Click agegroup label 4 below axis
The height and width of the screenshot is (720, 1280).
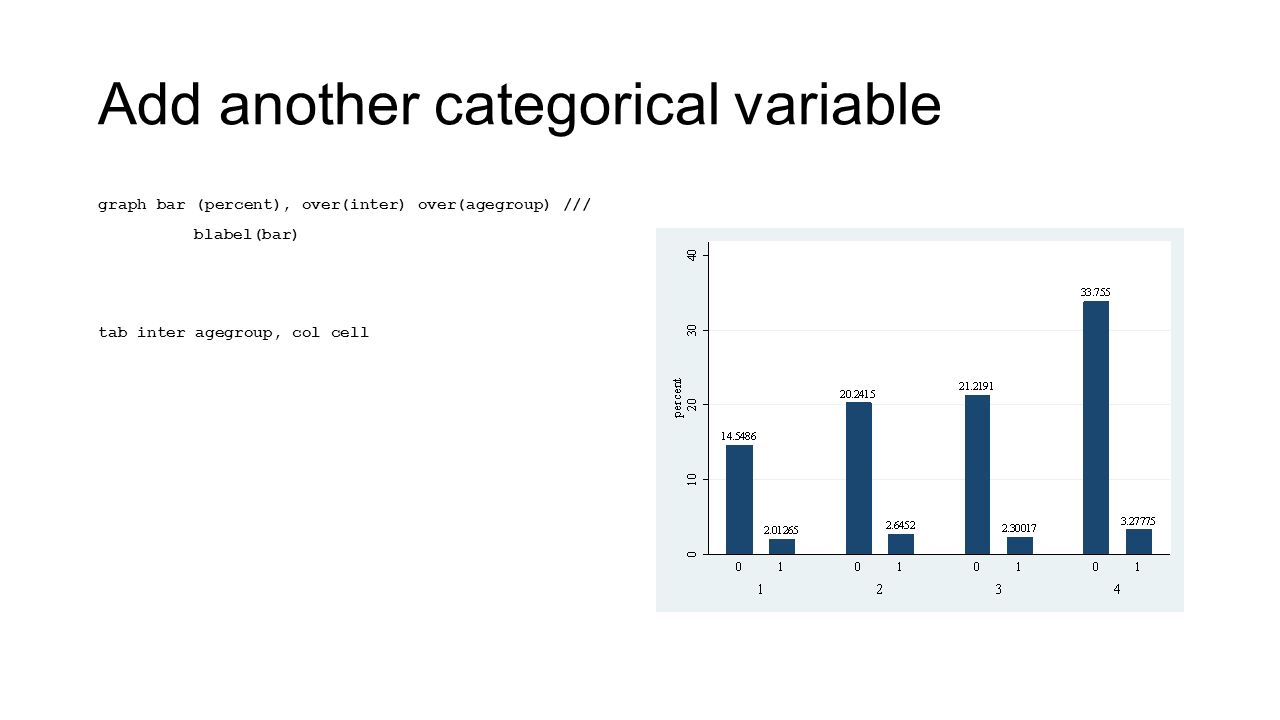click(1117, 589)
